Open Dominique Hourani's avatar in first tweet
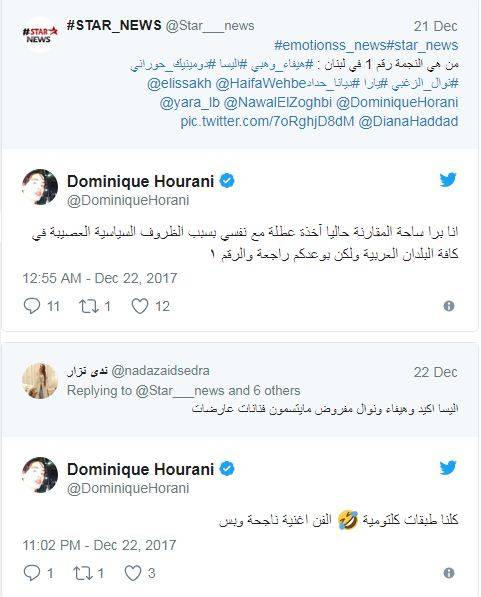The width and height of the screenshot is (481, 597). (x=40, y=187)
